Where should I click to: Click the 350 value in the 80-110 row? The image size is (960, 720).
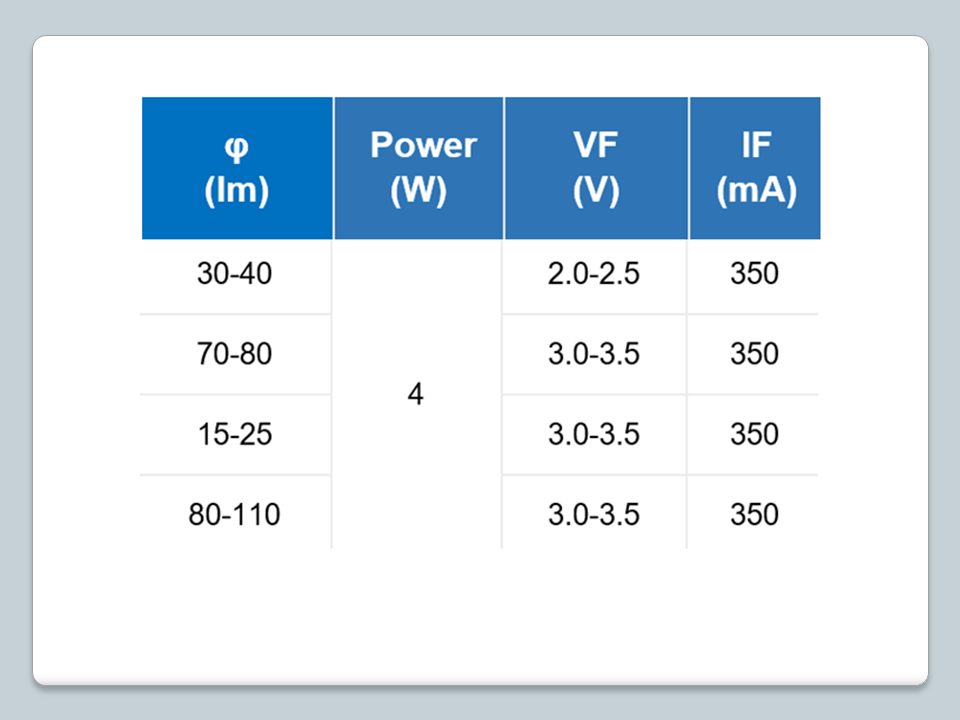pos(754,515)
